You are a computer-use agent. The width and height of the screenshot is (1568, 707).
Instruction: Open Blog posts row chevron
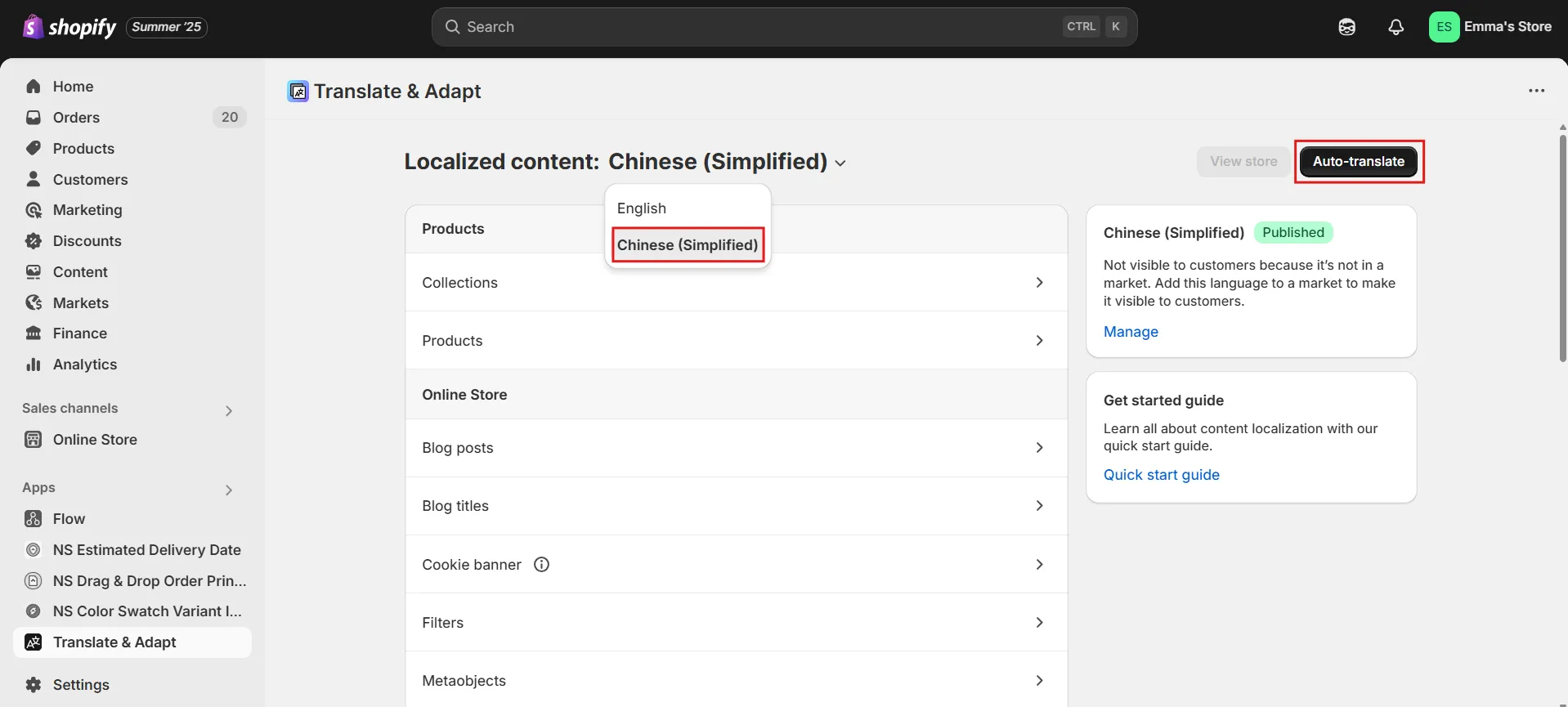pos(1040,448)
